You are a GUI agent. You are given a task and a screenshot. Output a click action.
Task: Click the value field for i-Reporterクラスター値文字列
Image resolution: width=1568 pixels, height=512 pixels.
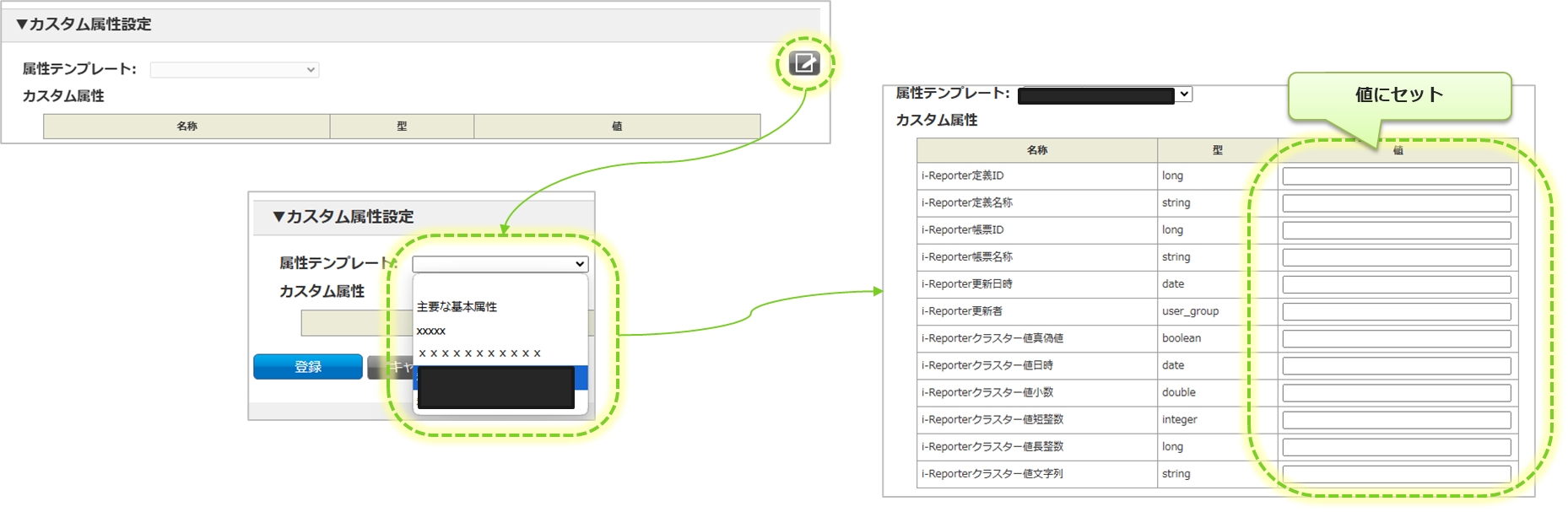tap(1397, 474)
